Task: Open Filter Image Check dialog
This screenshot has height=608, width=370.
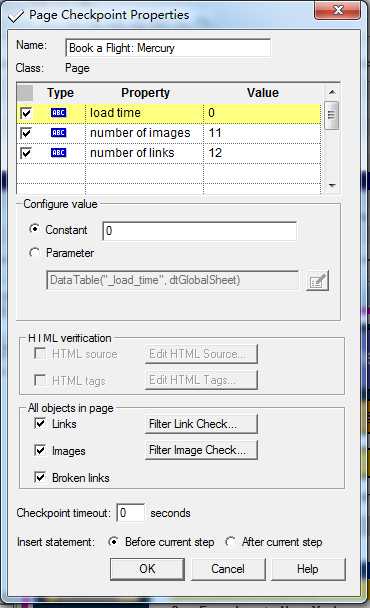Action: [x=201, y=450]
